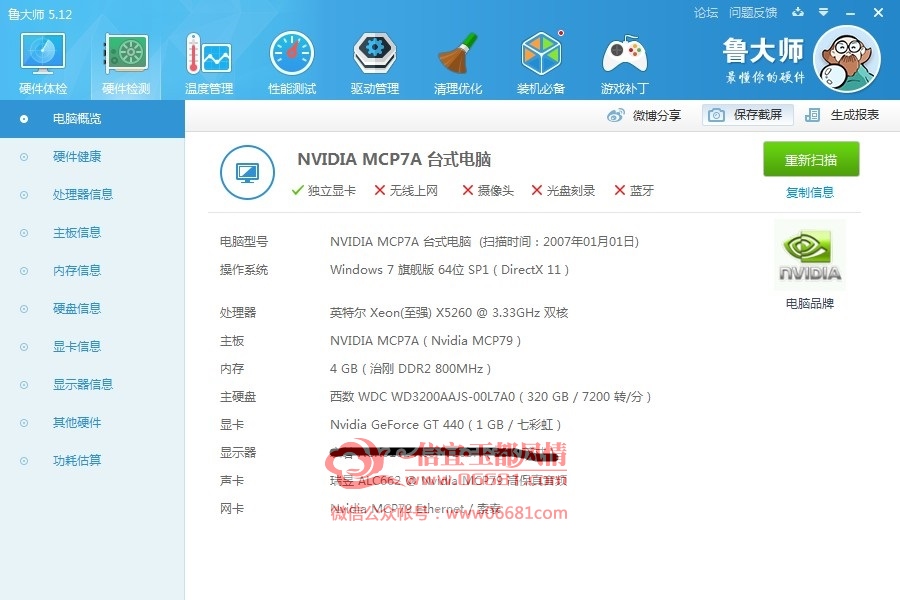The width and height of the screenshot is (900, 600).
Task: Click the green 重新扫描 button
Action: click(810, 160)
